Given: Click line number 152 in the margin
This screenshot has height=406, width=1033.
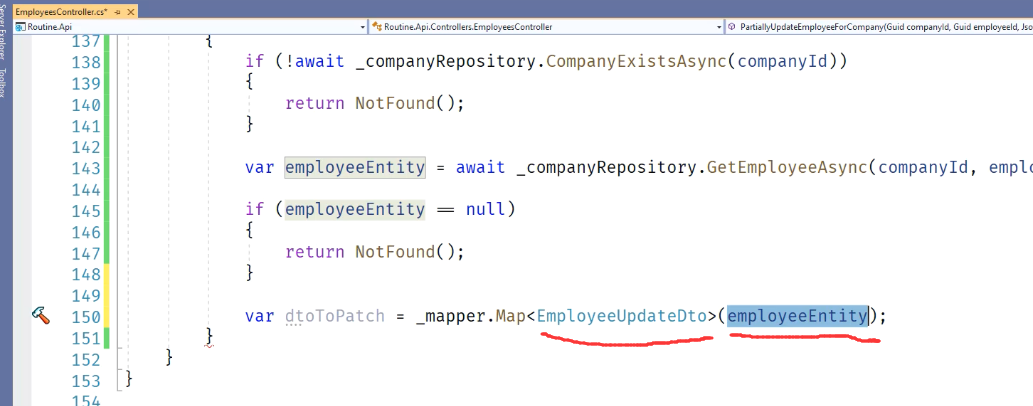Looking at the screenshot, I should [86, 359].
